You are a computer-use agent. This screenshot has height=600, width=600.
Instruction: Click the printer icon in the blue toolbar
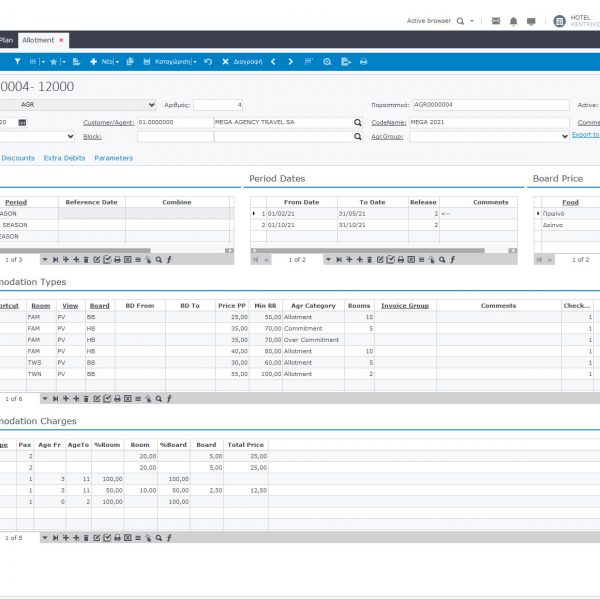click(x=364, y=62)
